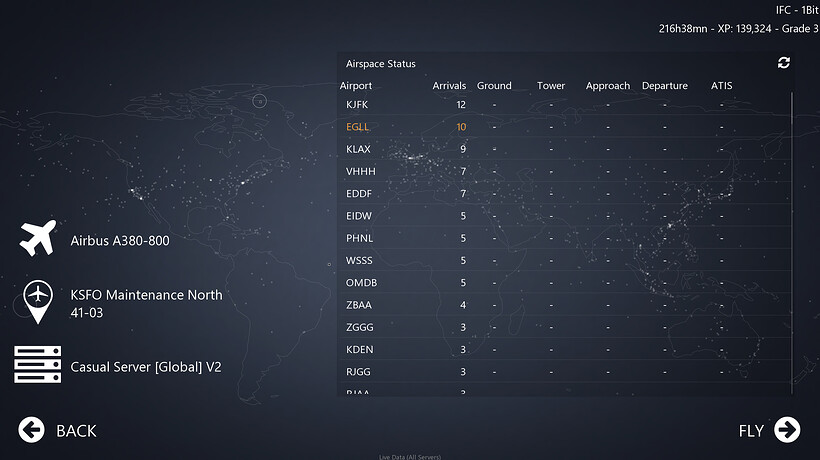Select the KJFK airport row
The width and height of the screenshot is (820, 460).
[x=565, y=105]
